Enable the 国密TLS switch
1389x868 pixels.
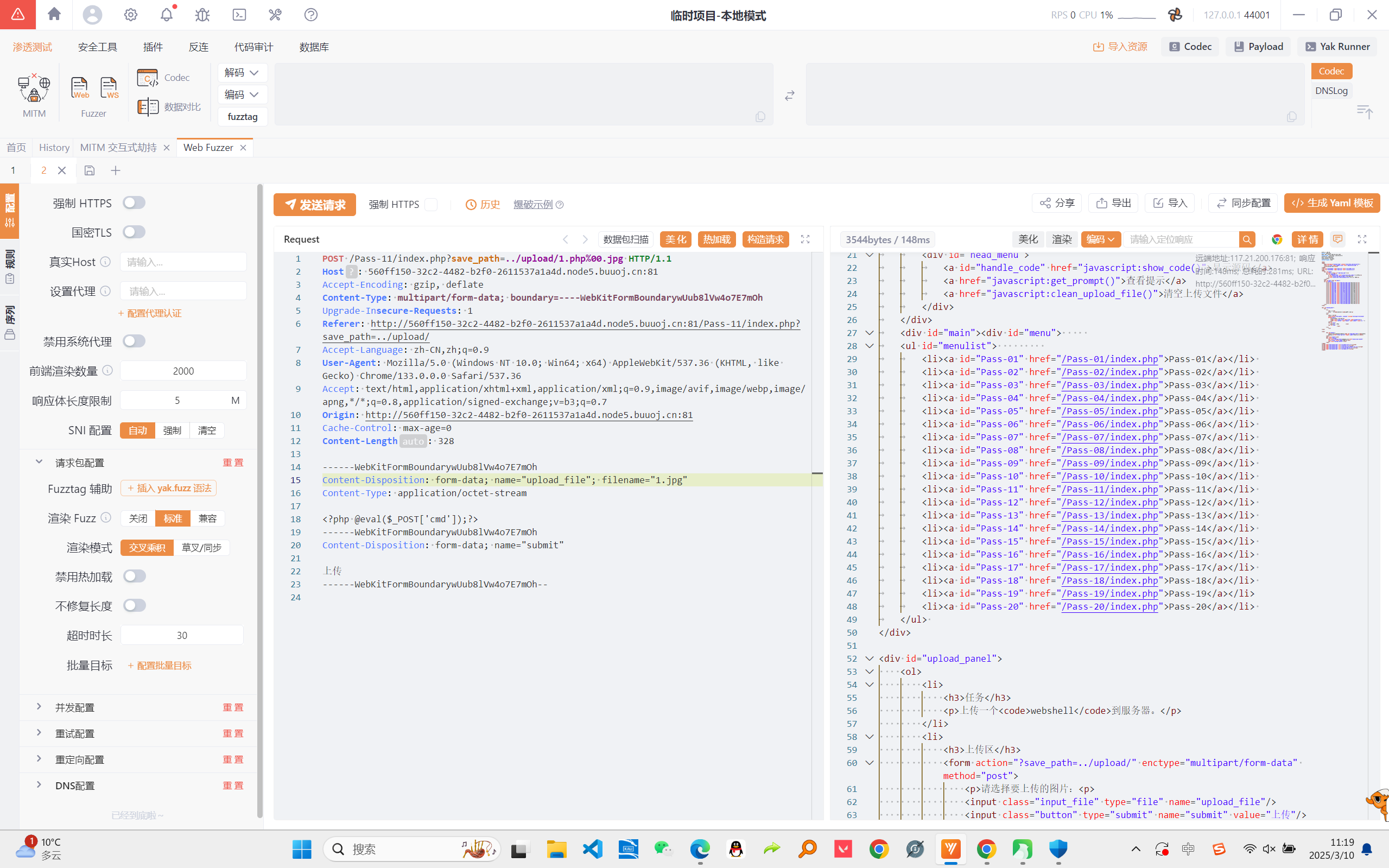click(134, 232)
